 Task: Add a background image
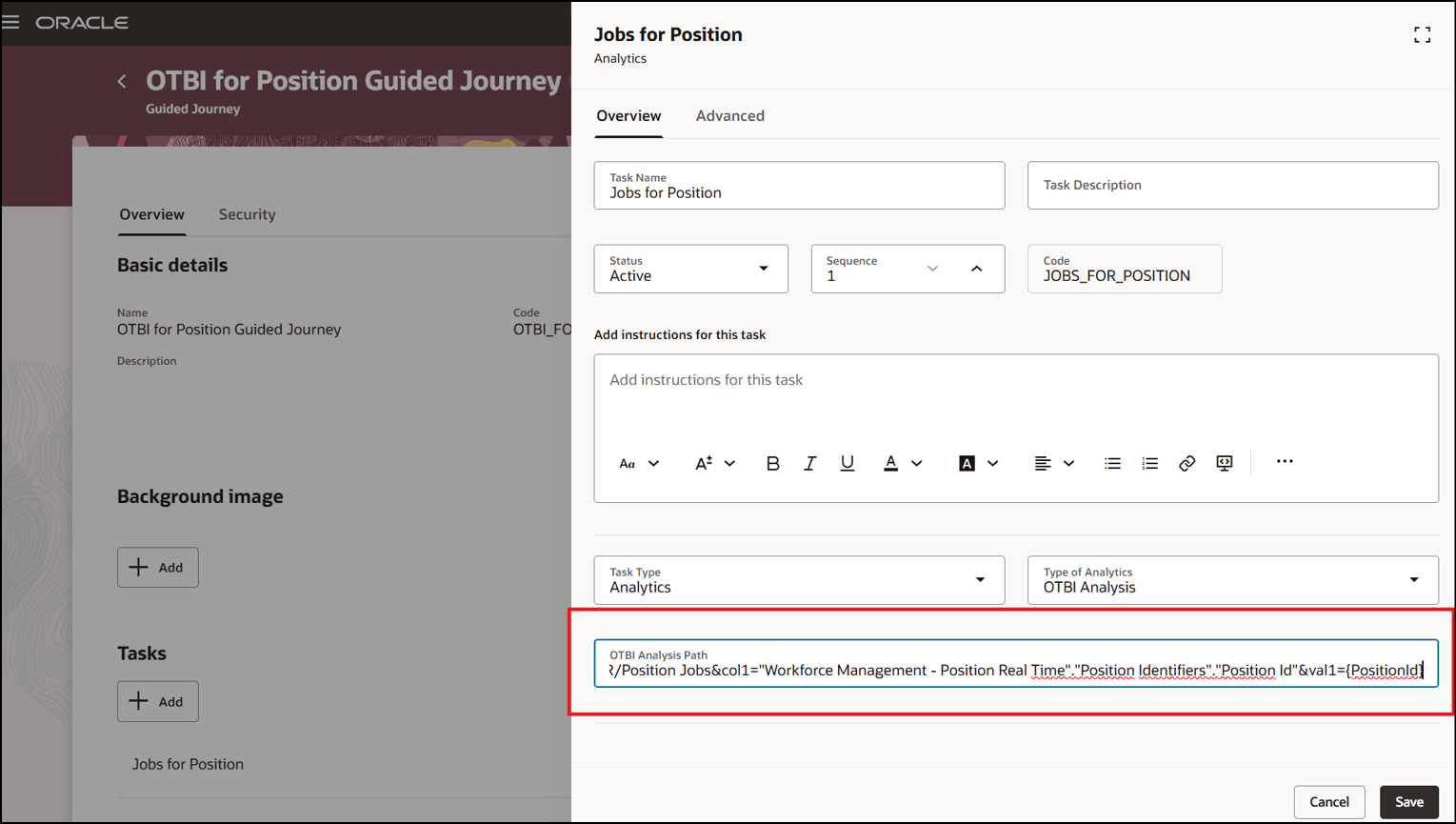tap(158, 568)
